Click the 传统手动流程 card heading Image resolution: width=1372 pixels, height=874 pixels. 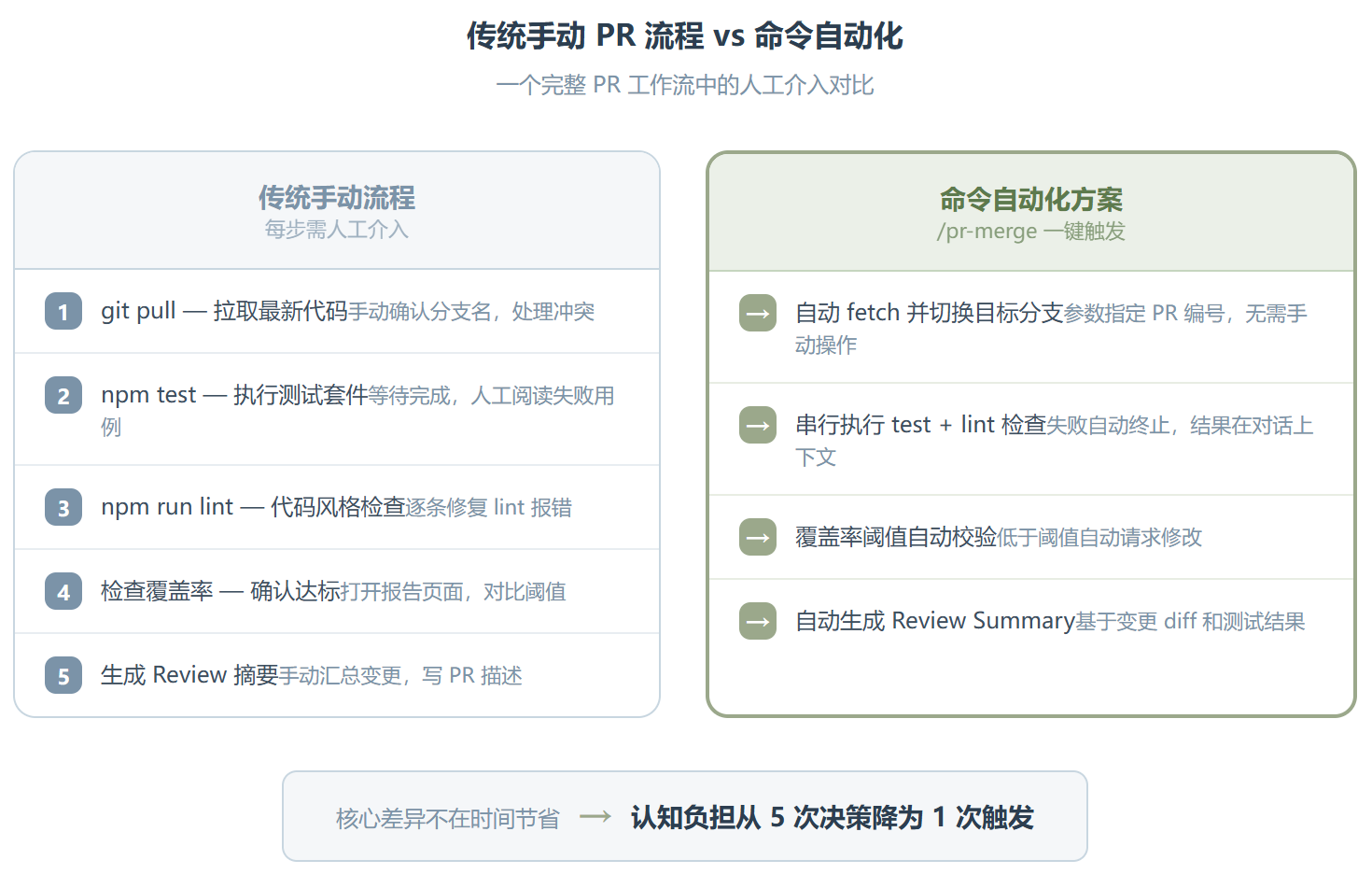point(337,198)
